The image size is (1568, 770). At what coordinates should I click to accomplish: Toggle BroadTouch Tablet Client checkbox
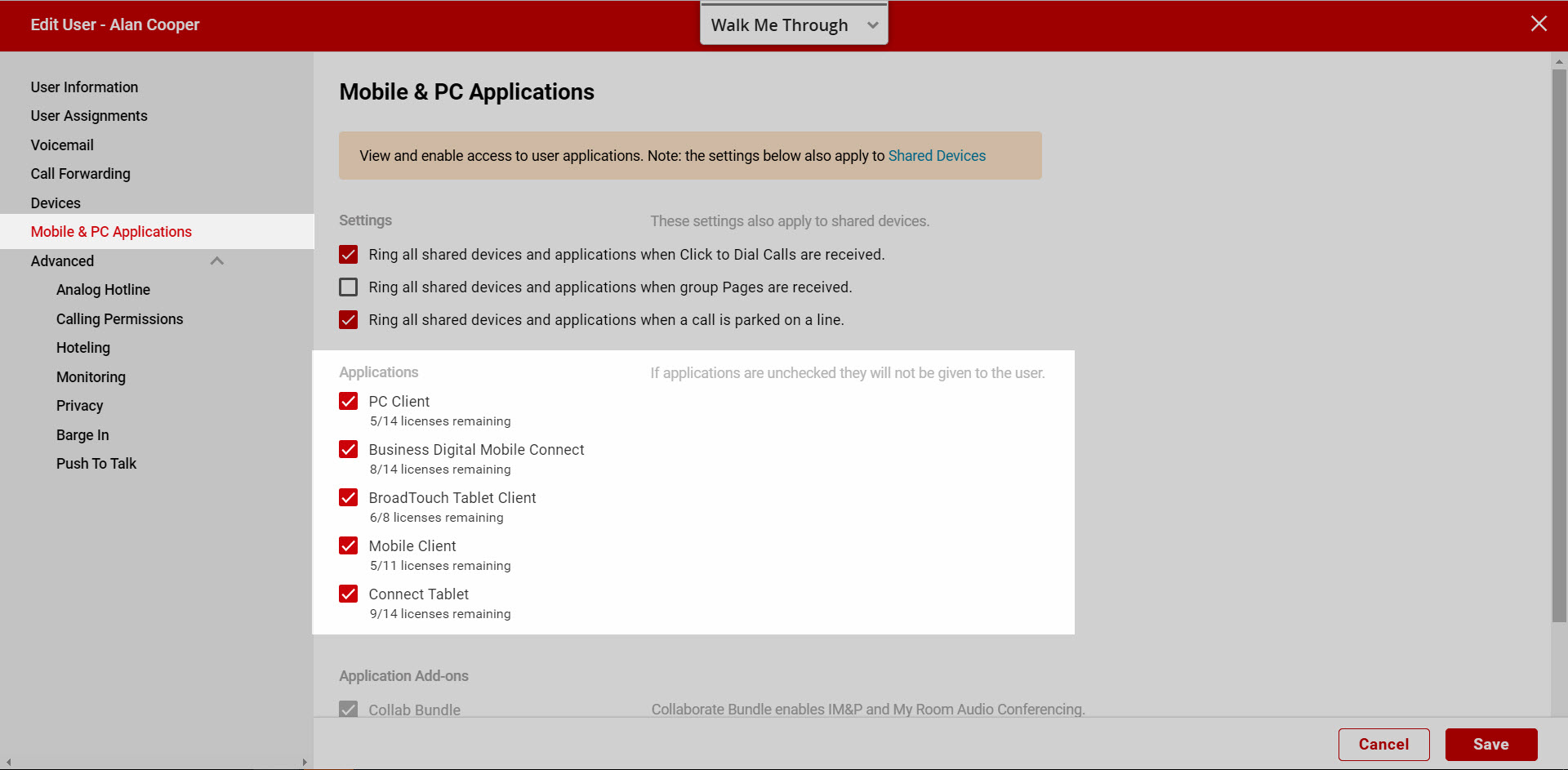tap(348, 497)
